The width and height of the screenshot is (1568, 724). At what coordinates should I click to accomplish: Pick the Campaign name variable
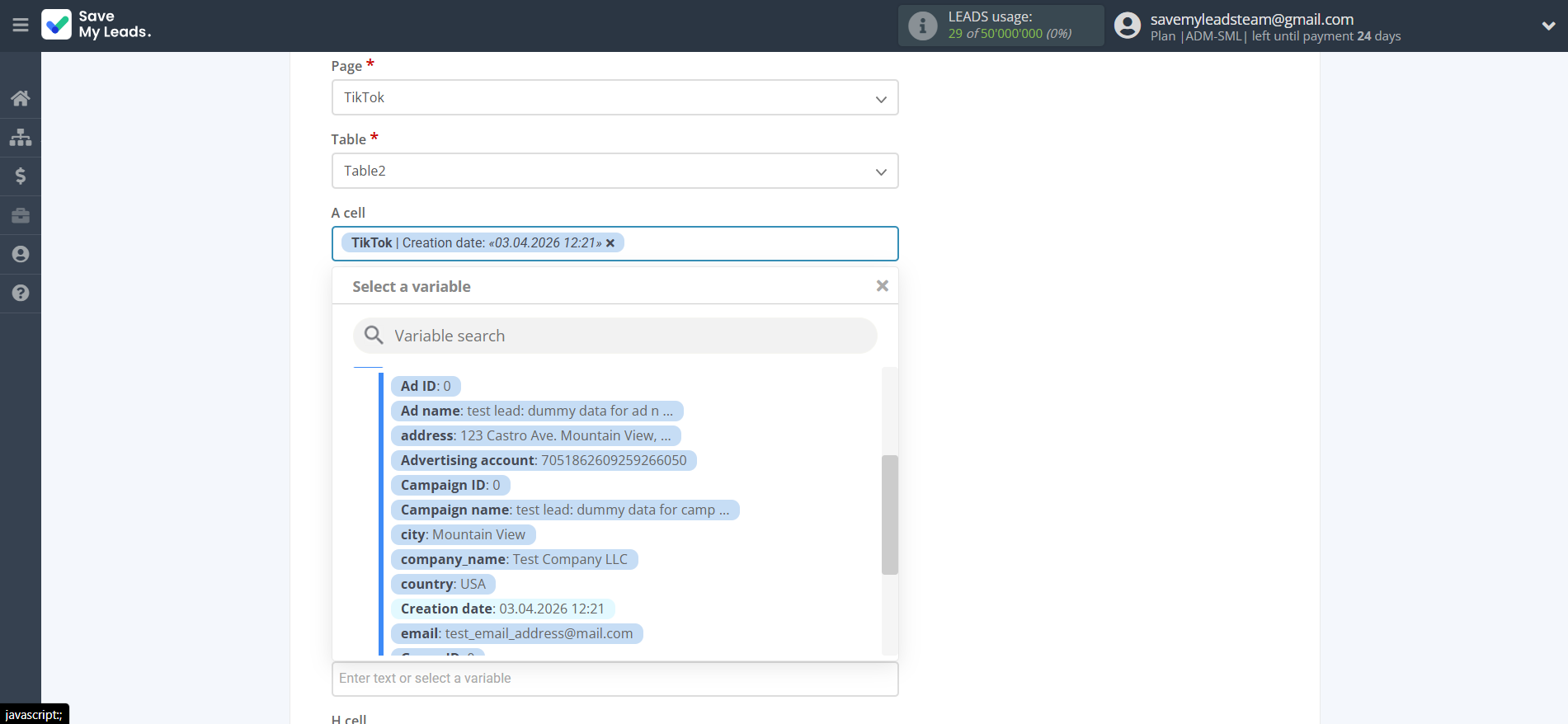pyautogui.click(x=564, y=510)
